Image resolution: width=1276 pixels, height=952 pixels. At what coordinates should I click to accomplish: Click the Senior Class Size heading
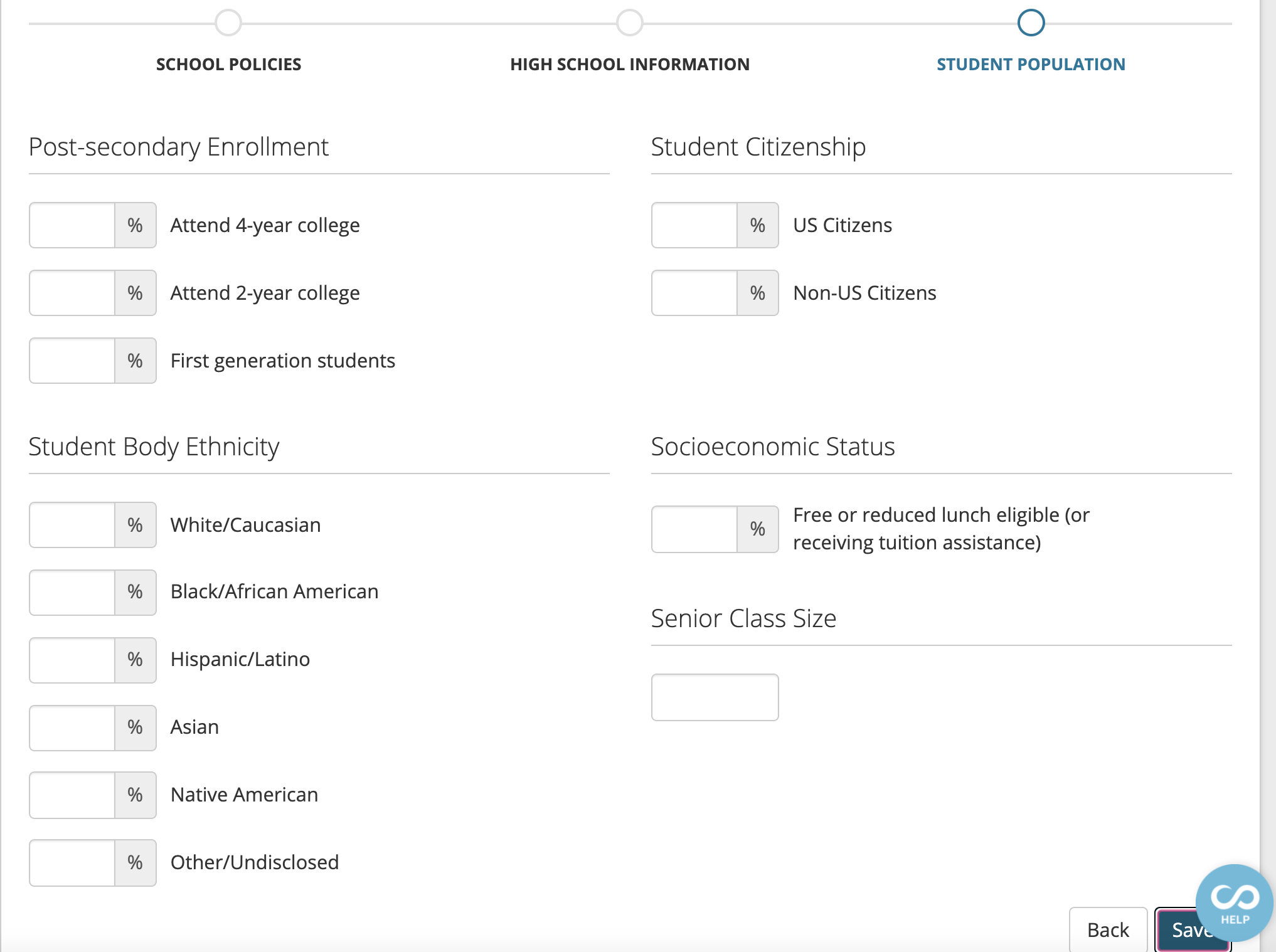click(743, 618)
